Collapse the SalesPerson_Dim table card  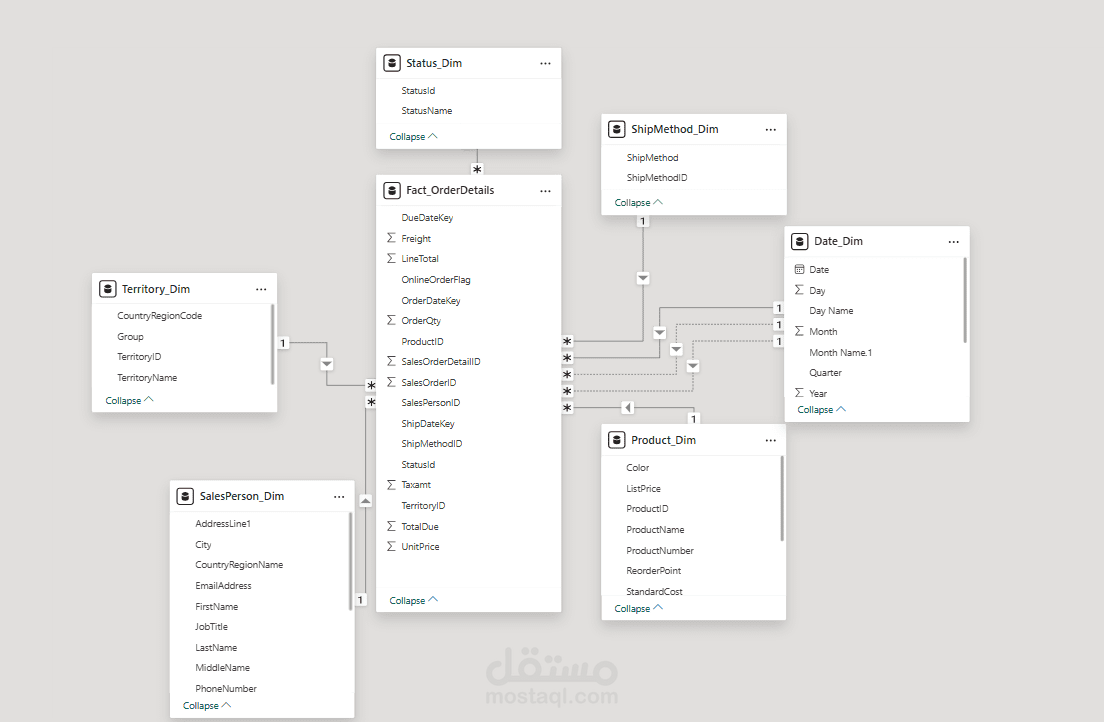point(207,706)
